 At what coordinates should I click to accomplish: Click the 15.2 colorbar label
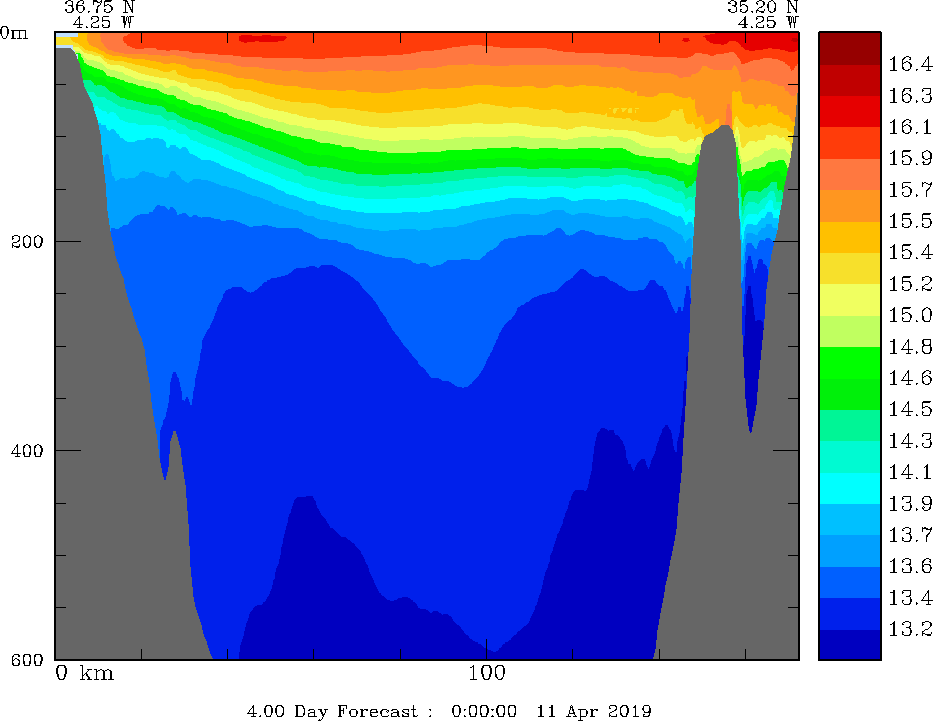click(x=910, y=284)
